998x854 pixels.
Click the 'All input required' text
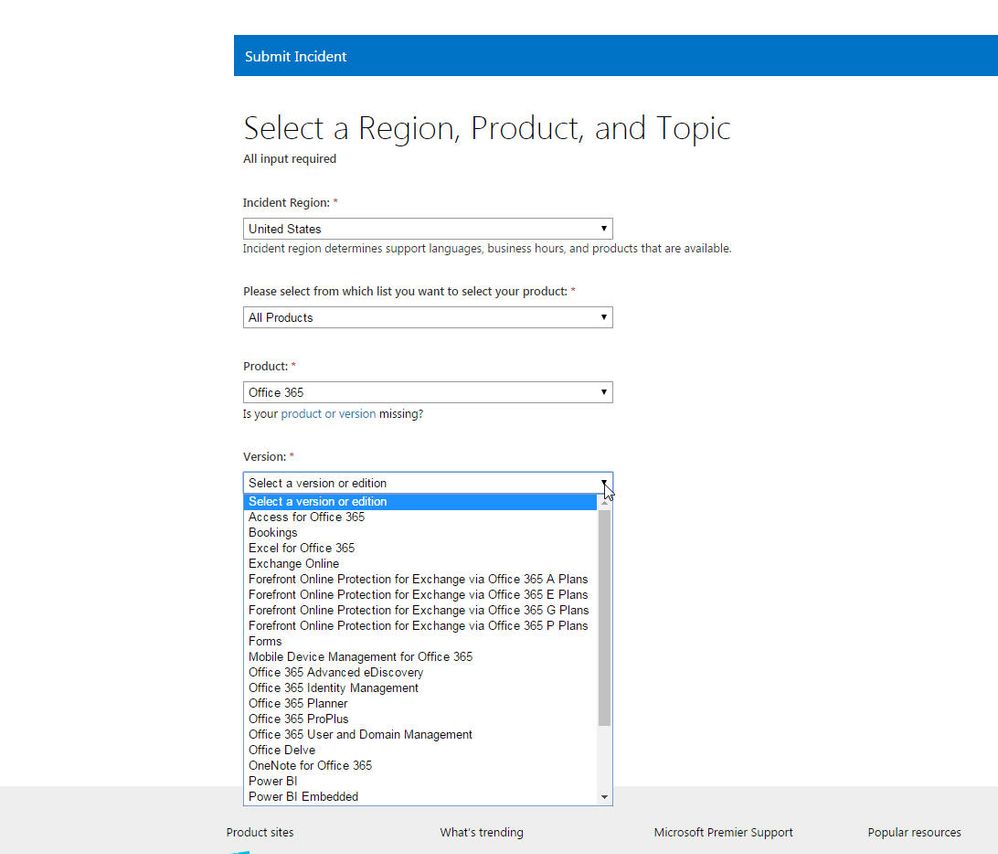coord(290,158)
